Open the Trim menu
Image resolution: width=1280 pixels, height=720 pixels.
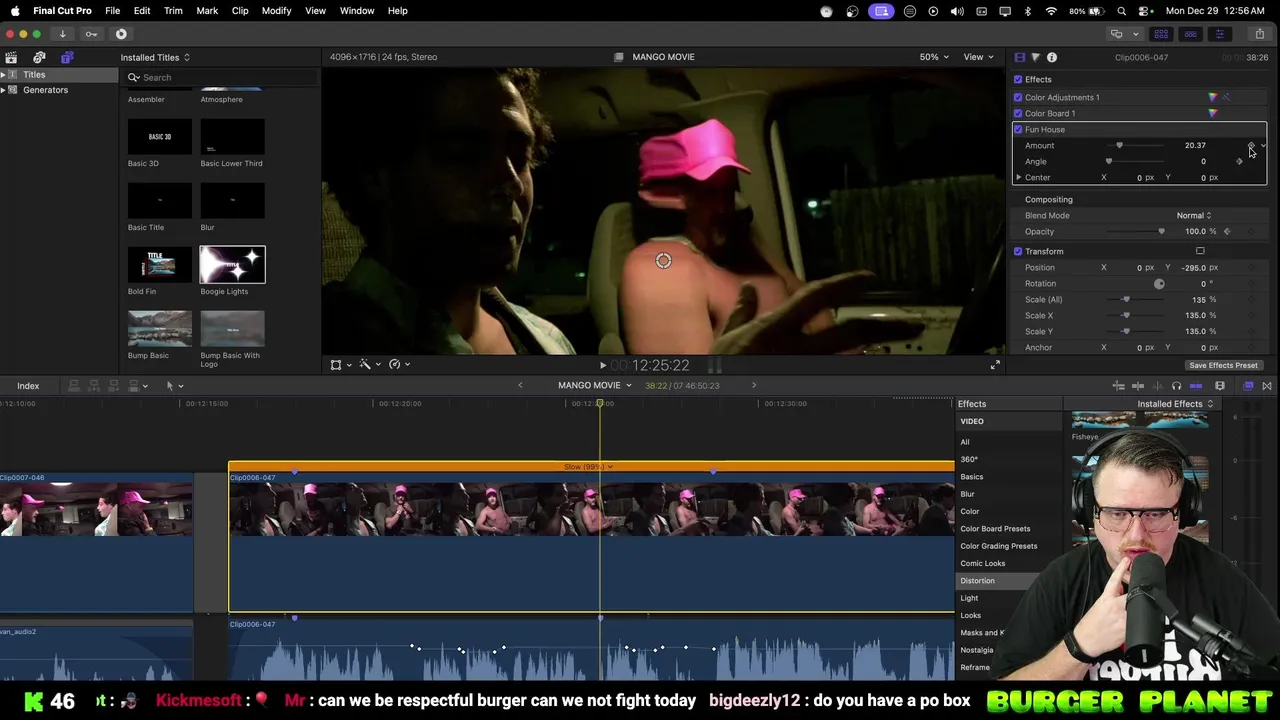tap(173, 11)
